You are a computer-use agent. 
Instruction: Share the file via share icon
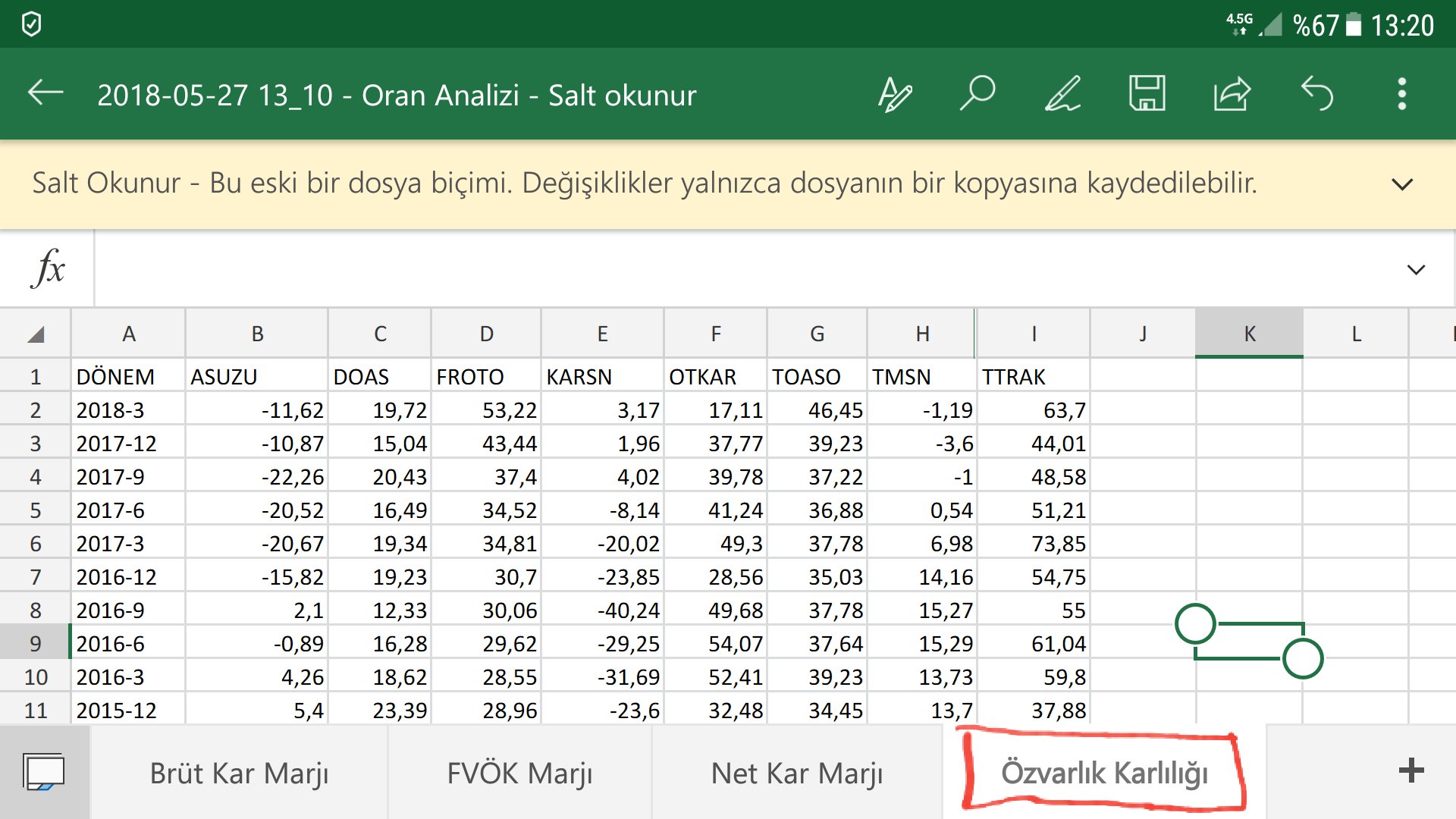(x=1232, y=95)
